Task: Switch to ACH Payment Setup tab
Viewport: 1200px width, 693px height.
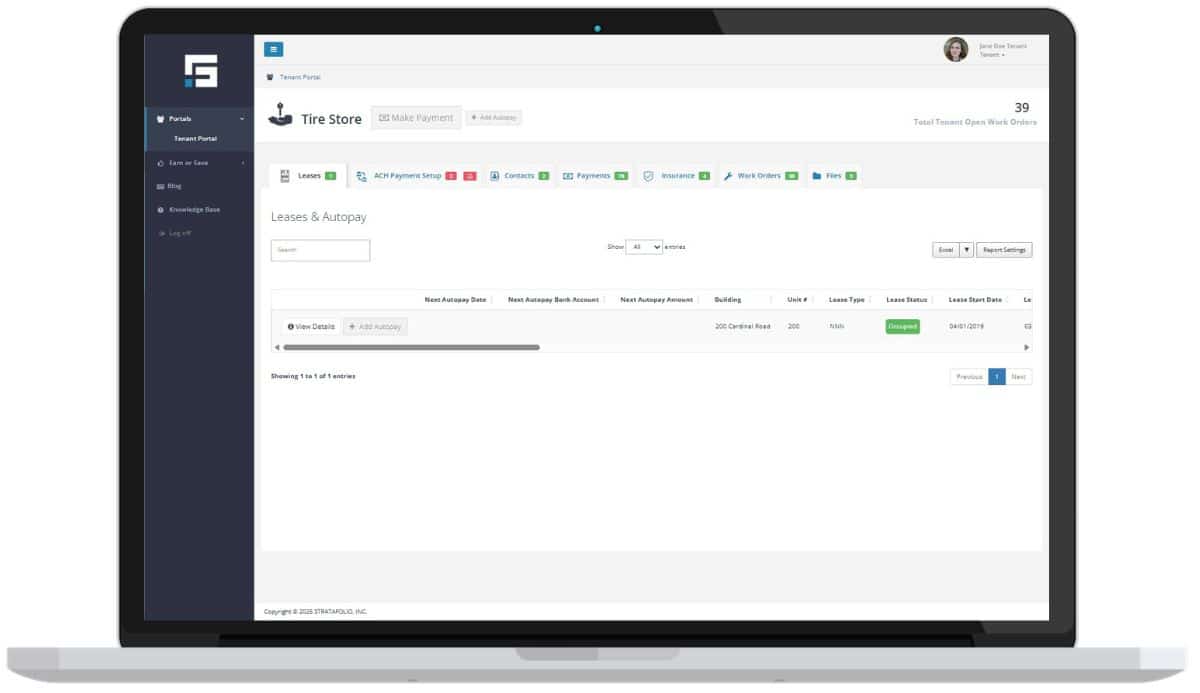Action: (416, 176)
